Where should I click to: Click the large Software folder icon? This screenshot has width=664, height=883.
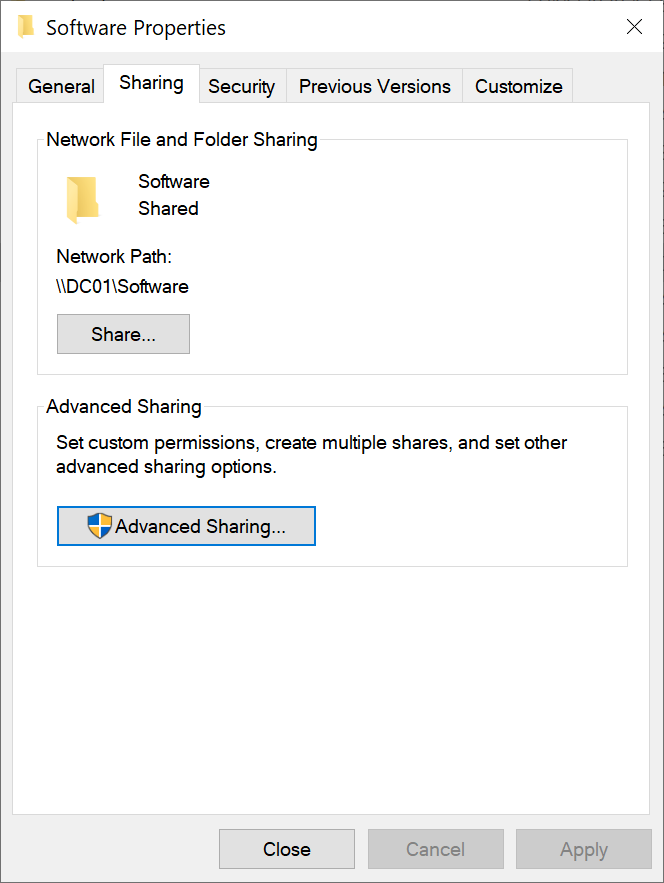pyautogui.click(x=81, y=198)
